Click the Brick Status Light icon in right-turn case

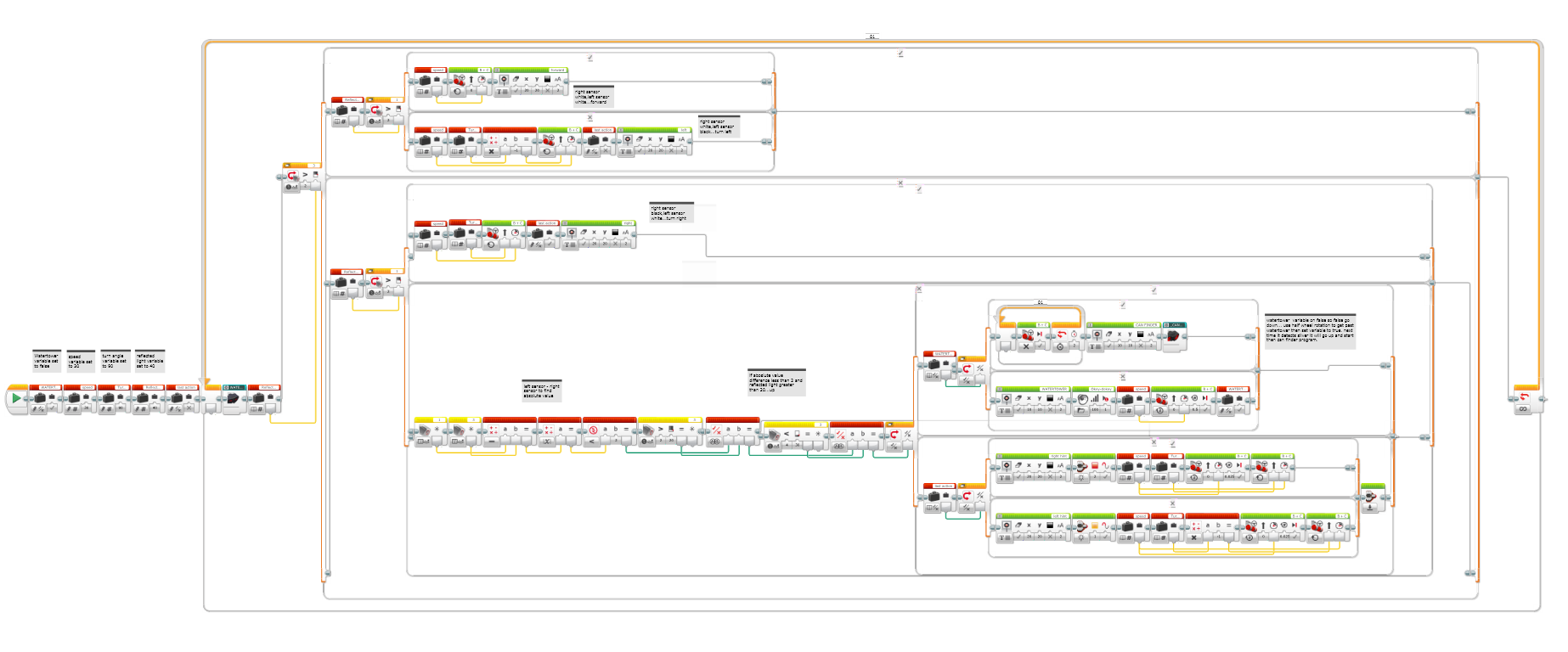click(1081, 467)
